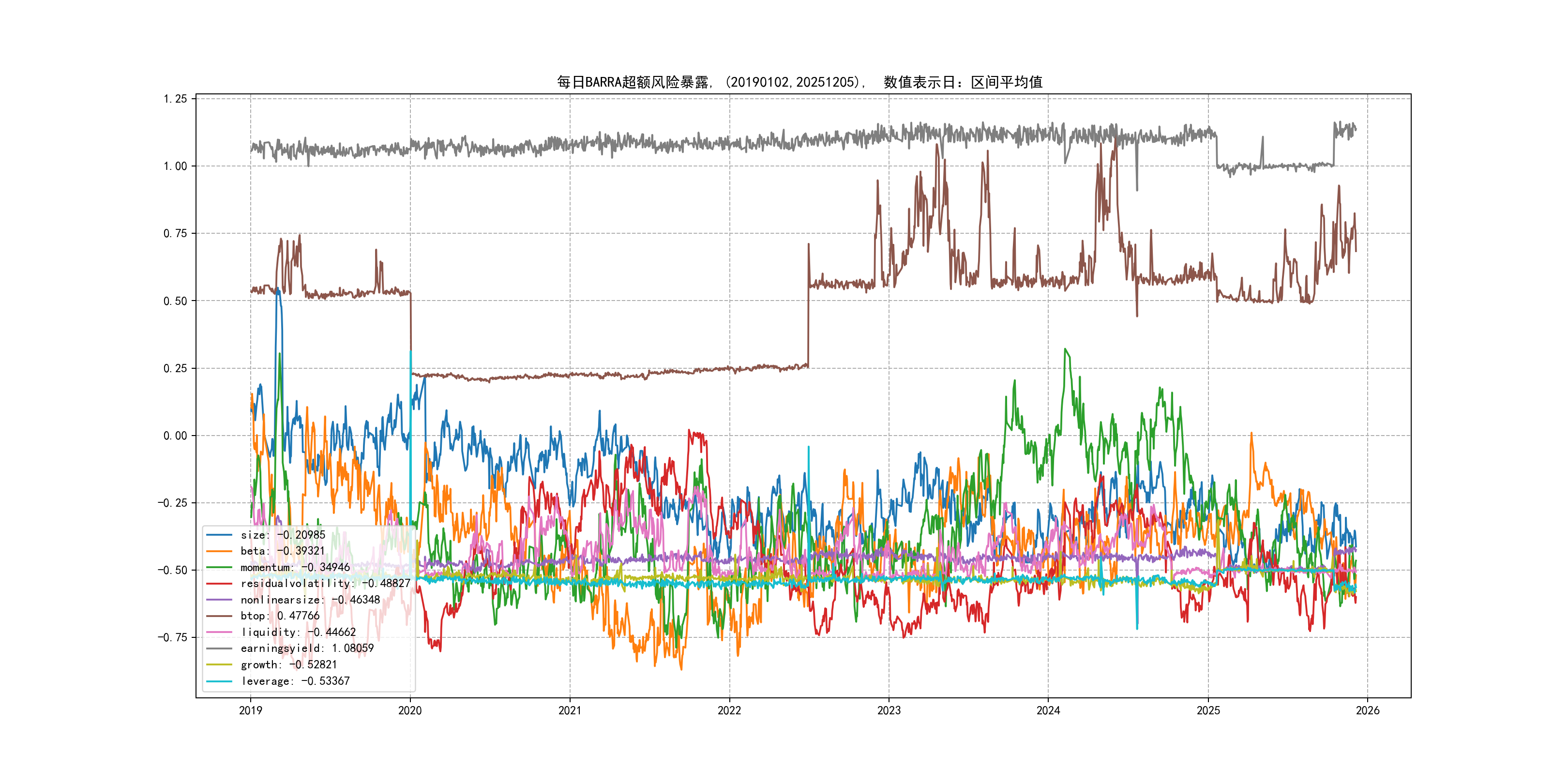Select the 'leverage: -0.53367' legend label
Viewport: 1568px width, 784px height.
point(295,681)
